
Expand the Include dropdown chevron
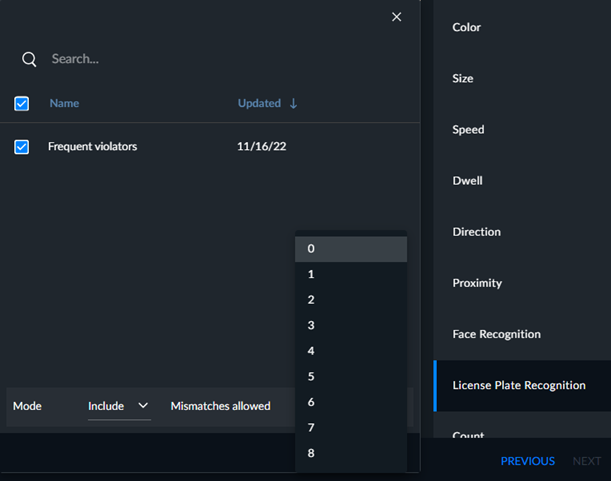[143, 405]
